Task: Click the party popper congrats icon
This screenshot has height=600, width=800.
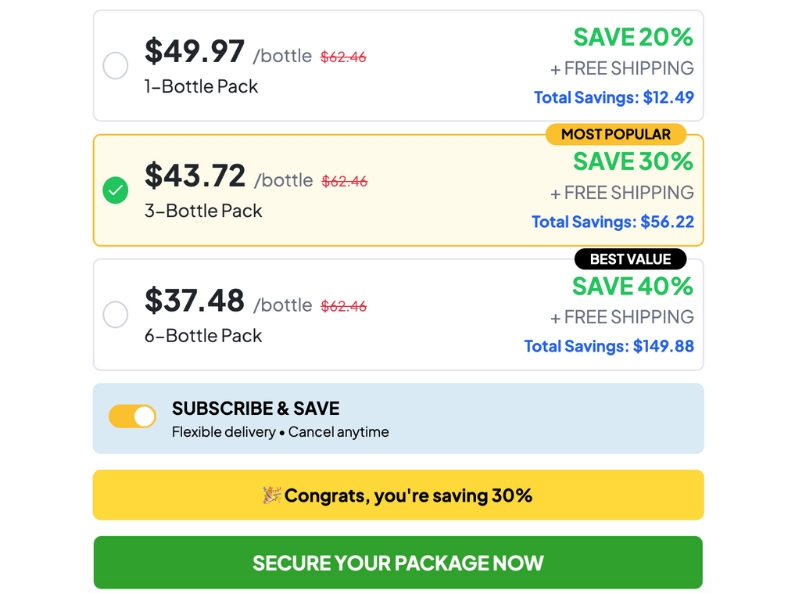Action: point(271,495)
